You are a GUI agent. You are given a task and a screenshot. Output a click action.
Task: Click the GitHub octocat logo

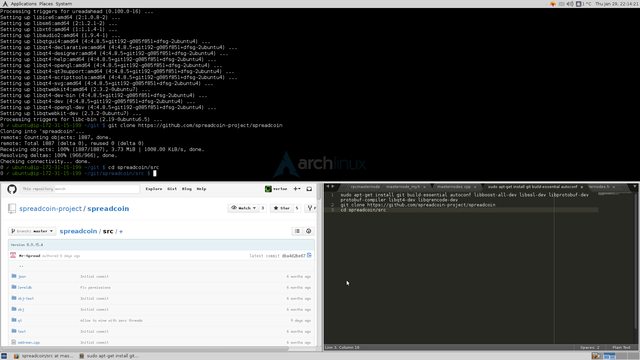[12, 189]
